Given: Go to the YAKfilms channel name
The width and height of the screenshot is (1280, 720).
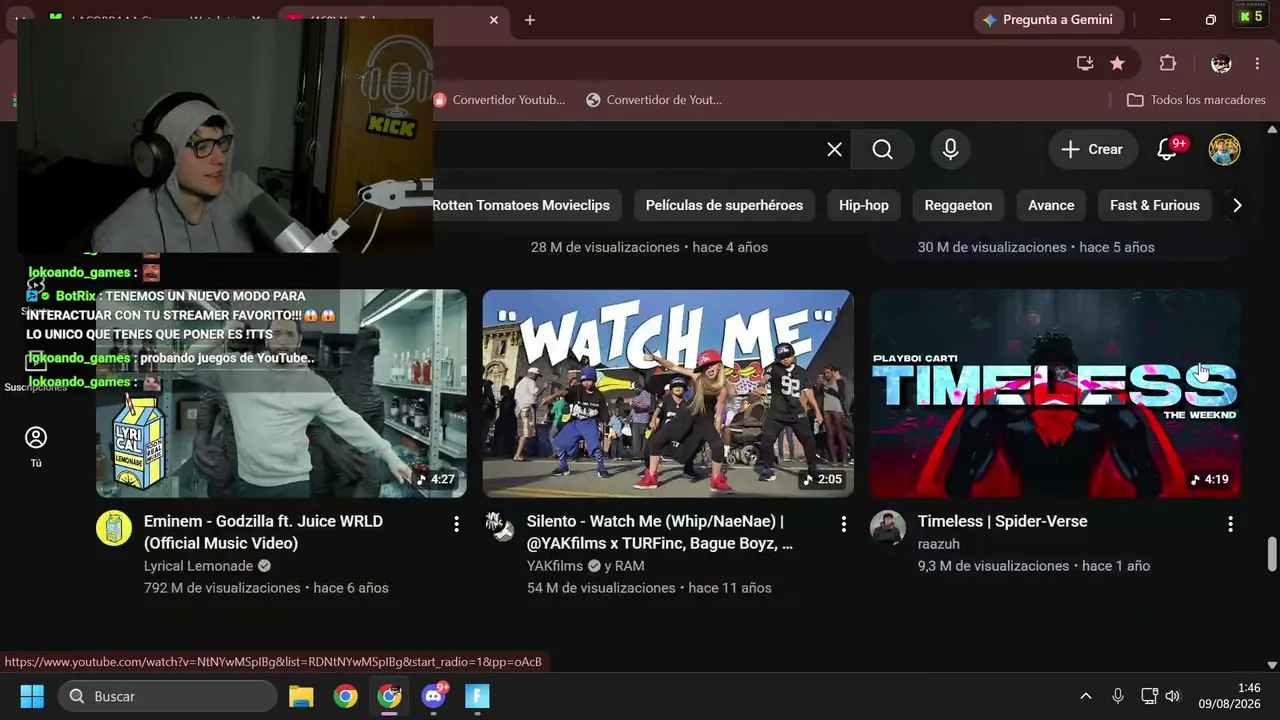Looking at the screenshot, I should (555, 566).
